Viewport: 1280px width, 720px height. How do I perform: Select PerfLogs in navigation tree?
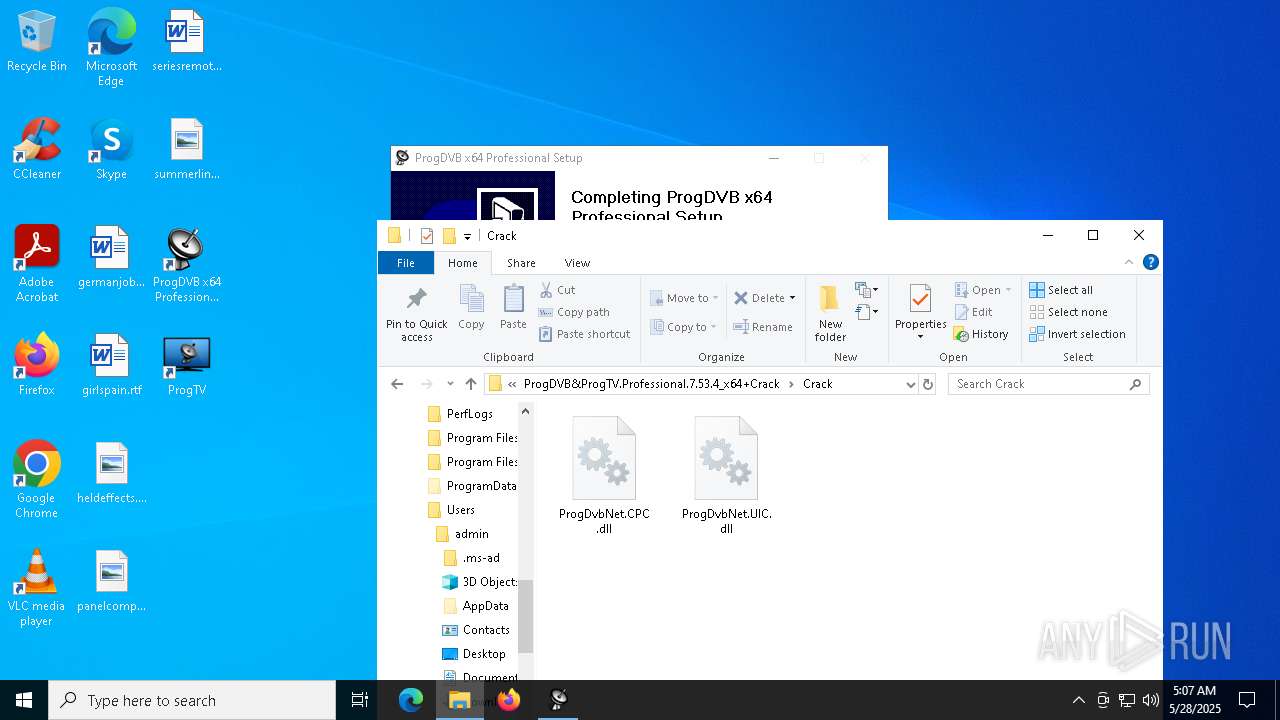click(469, 414)
